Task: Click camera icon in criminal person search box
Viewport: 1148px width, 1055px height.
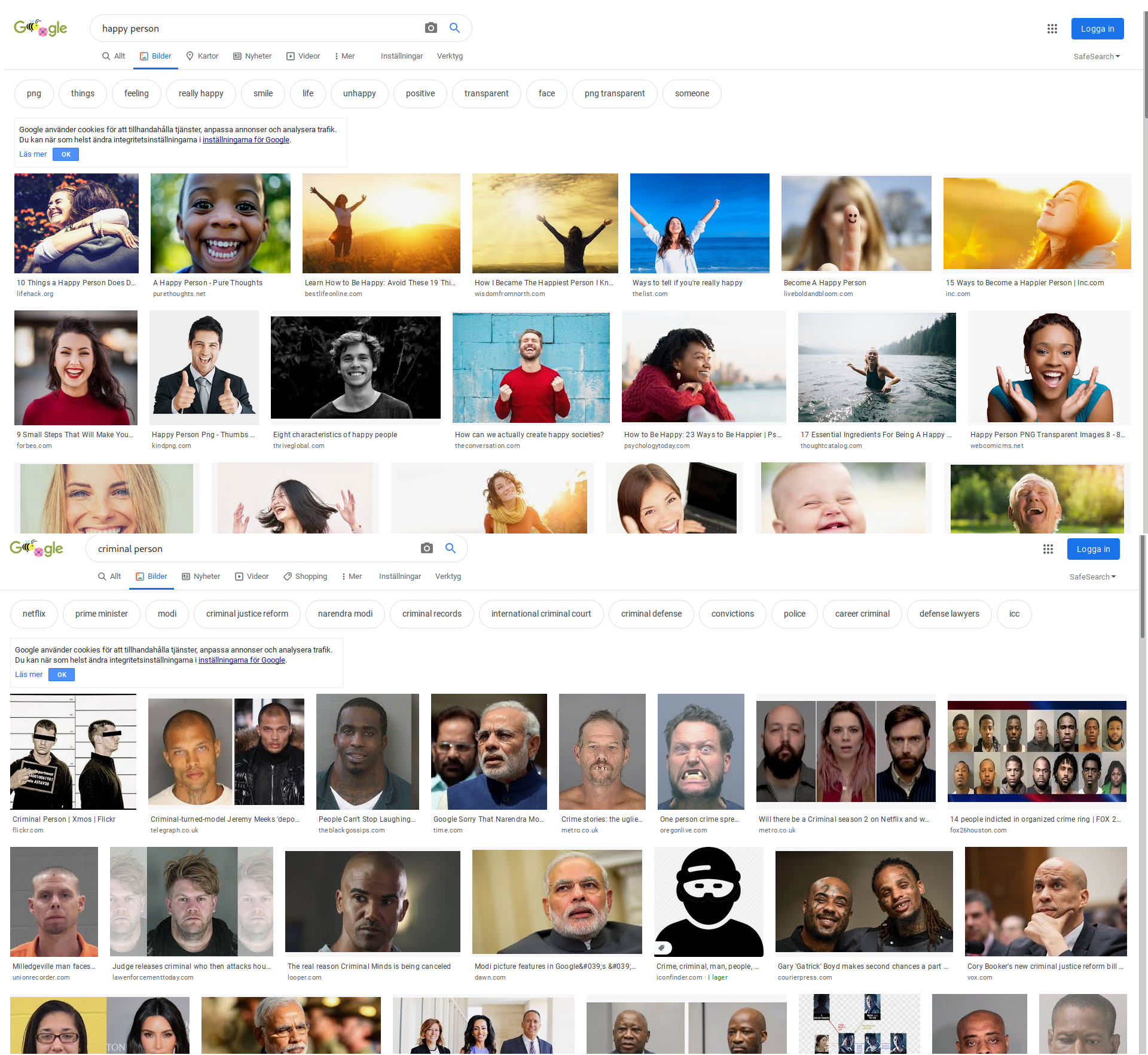Action: click(x=426, y=548)
